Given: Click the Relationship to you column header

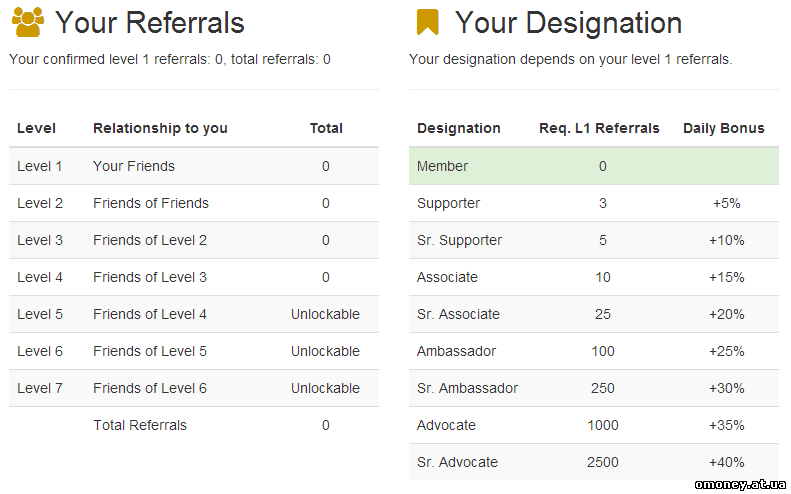Looking at the screenshot, I should click(x=160, y=128).
